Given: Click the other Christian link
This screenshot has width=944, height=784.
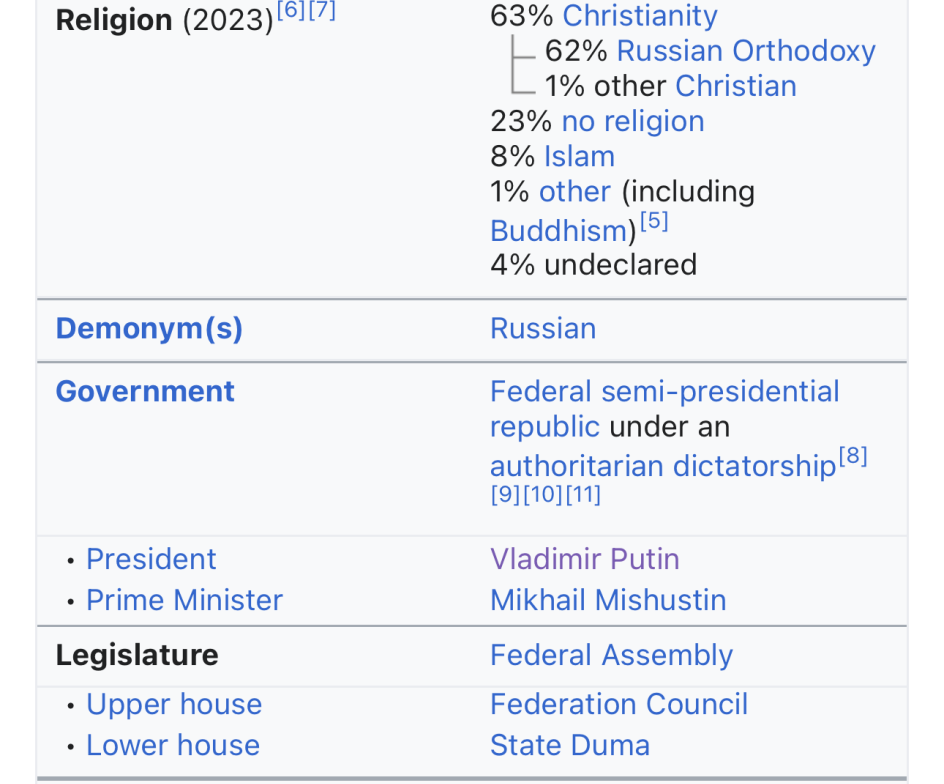Looking at the screenshot, I should (x=735, y=86).
